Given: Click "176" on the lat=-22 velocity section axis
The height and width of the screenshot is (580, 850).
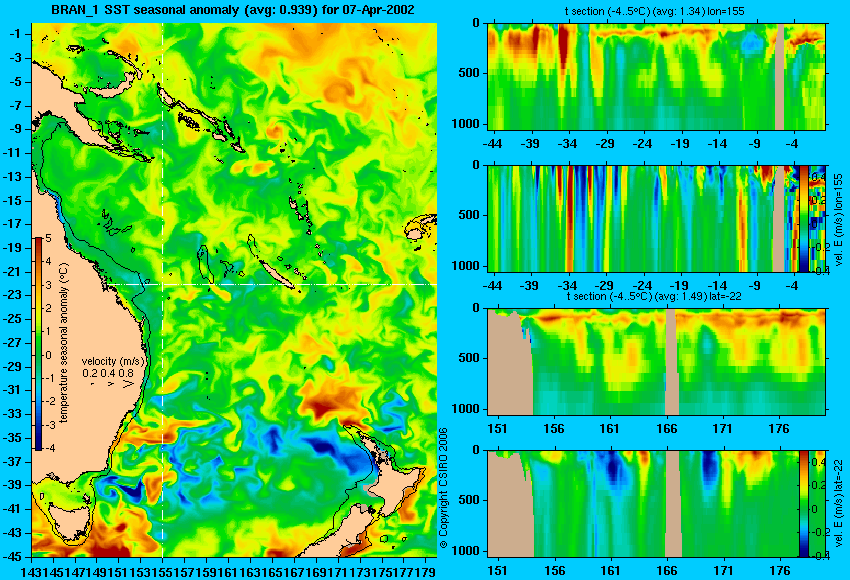Looking at the screenshot, I should coord(780,571).
